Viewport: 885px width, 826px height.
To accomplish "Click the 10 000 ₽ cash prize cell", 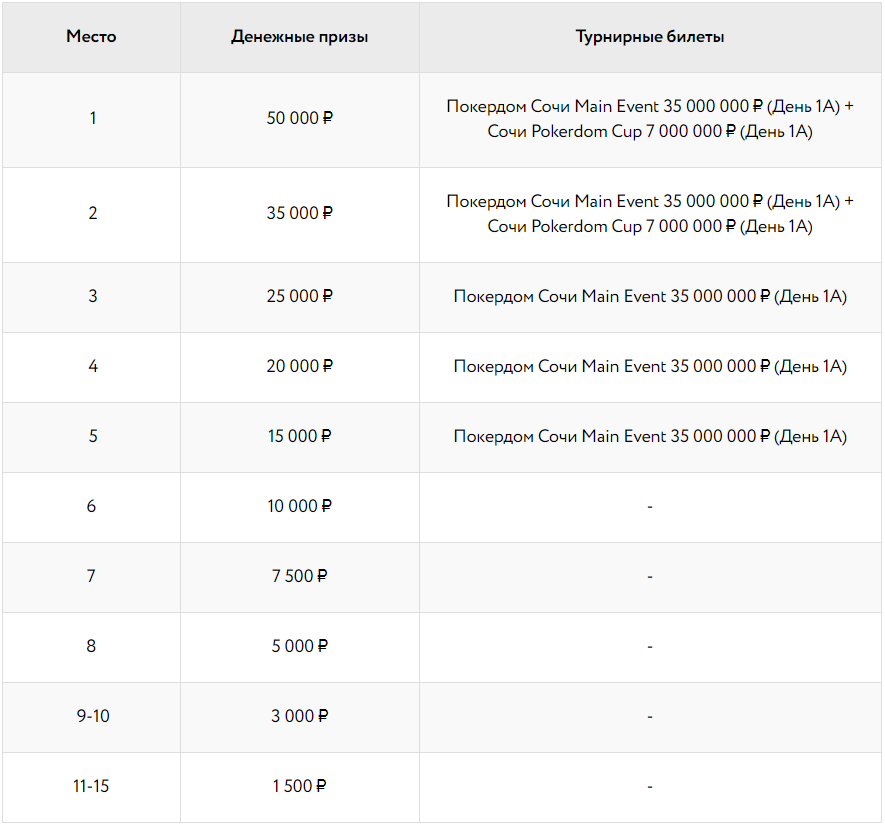I will [299, 506].
